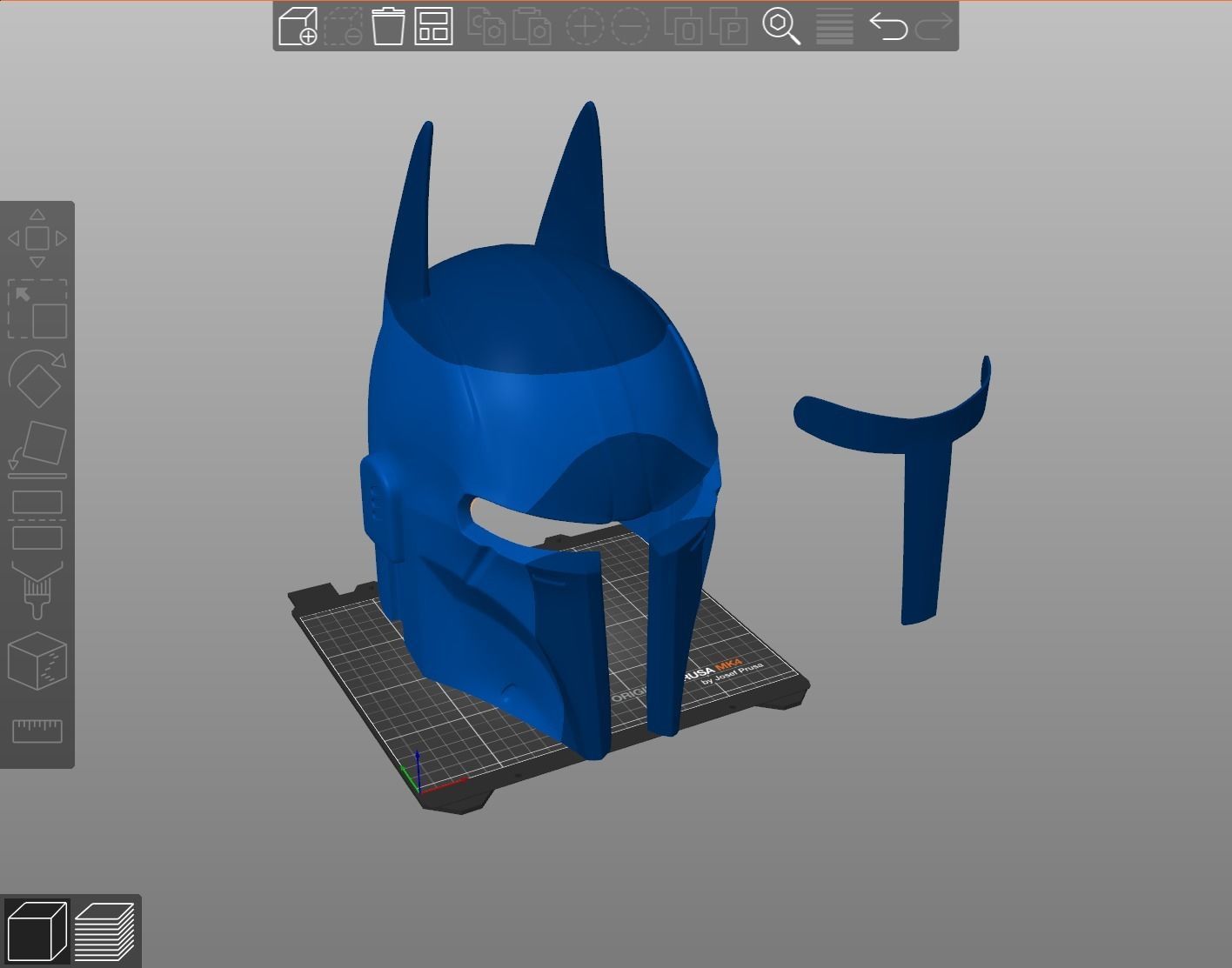Open variable layer height tool
This screenshot has width=1232, height=968.
pyautogui.click(x=834, y=26)
